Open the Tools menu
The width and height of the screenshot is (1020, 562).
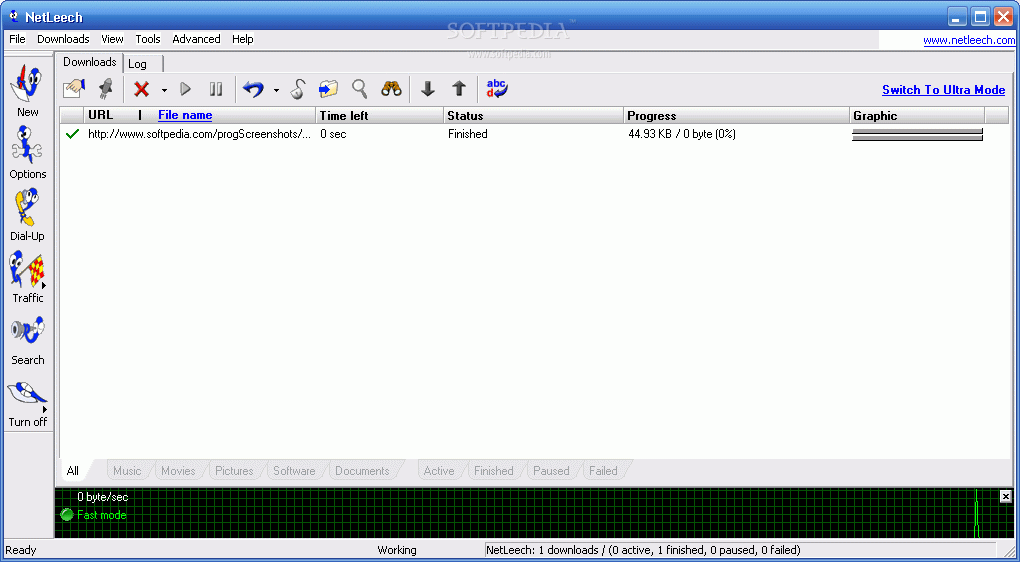[148, 39]
